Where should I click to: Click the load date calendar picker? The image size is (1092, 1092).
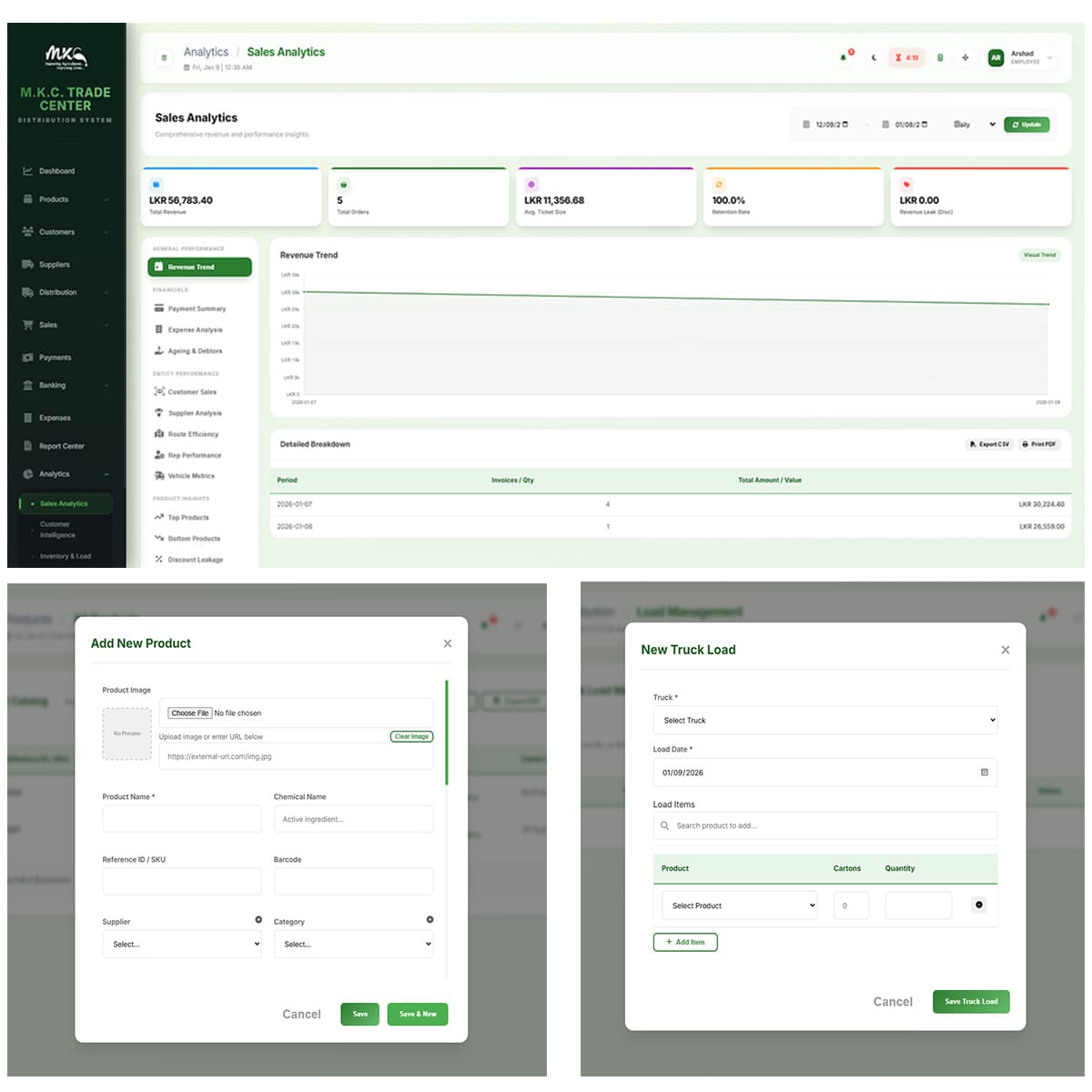pos(984,772)
